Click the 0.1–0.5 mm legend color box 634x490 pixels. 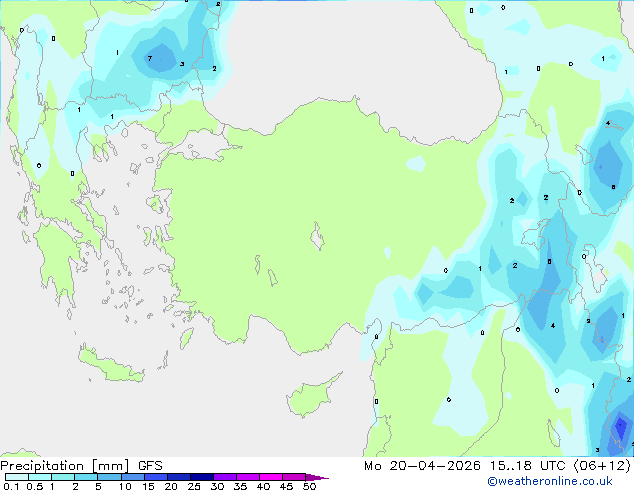click(x=17, y=477)
